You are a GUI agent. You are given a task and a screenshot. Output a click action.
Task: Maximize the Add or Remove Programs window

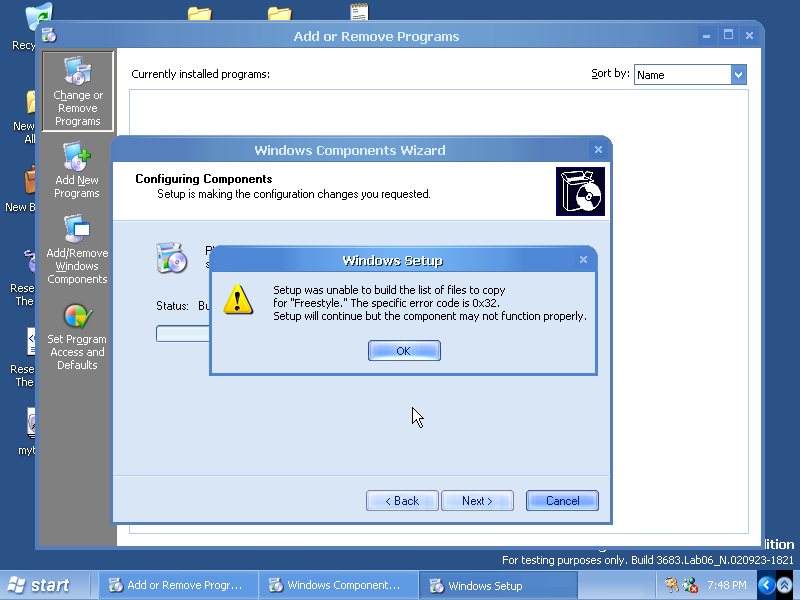tap(728, 36)
